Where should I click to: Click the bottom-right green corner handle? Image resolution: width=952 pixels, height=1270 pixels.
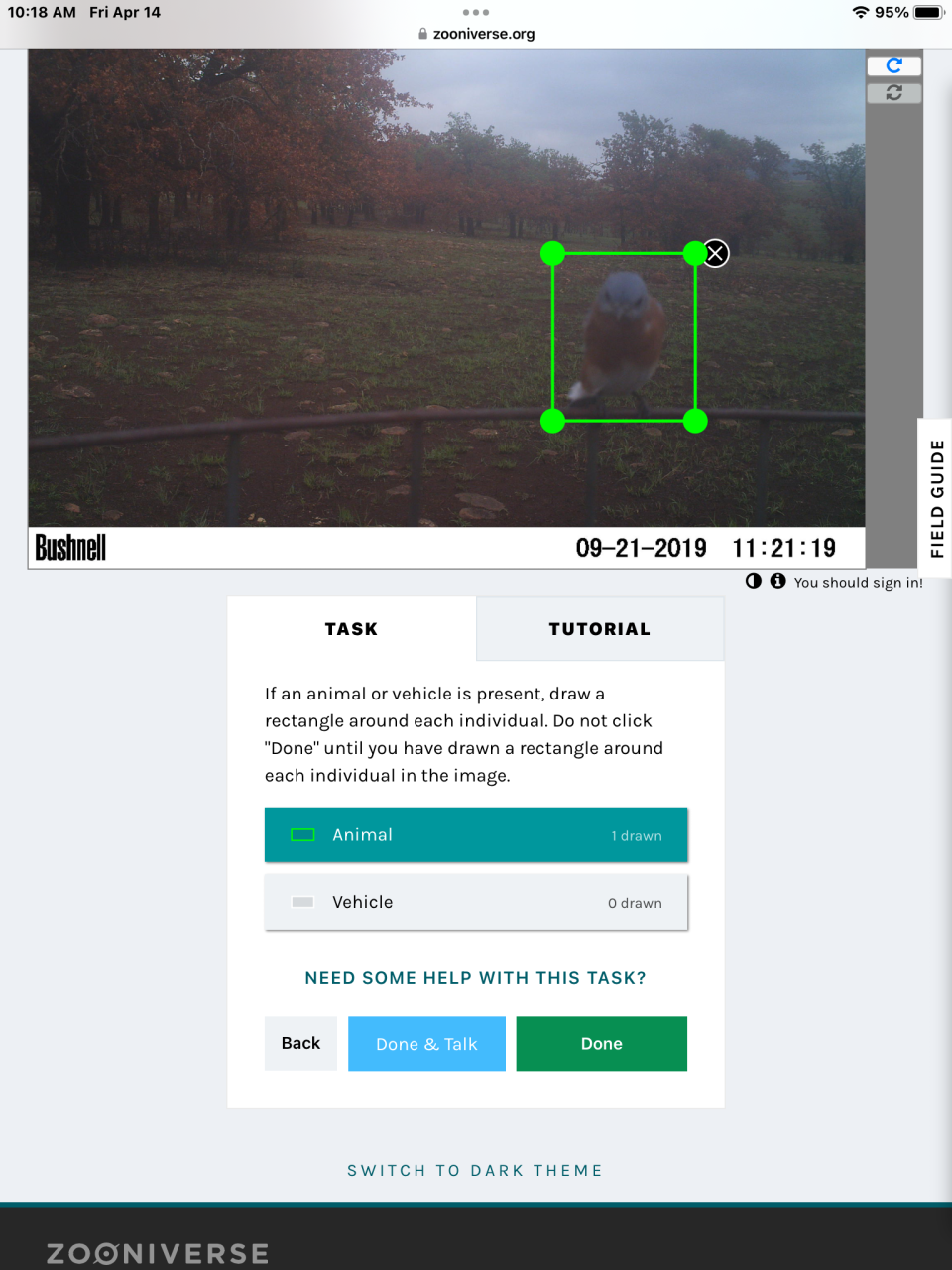pyautogui.click(x=695, y=421)
